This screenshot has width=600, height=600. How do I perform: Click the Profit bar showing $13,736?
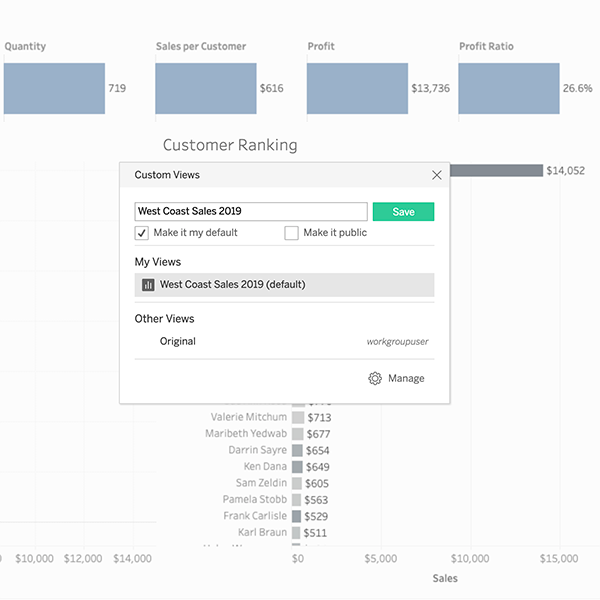point(357,88)
